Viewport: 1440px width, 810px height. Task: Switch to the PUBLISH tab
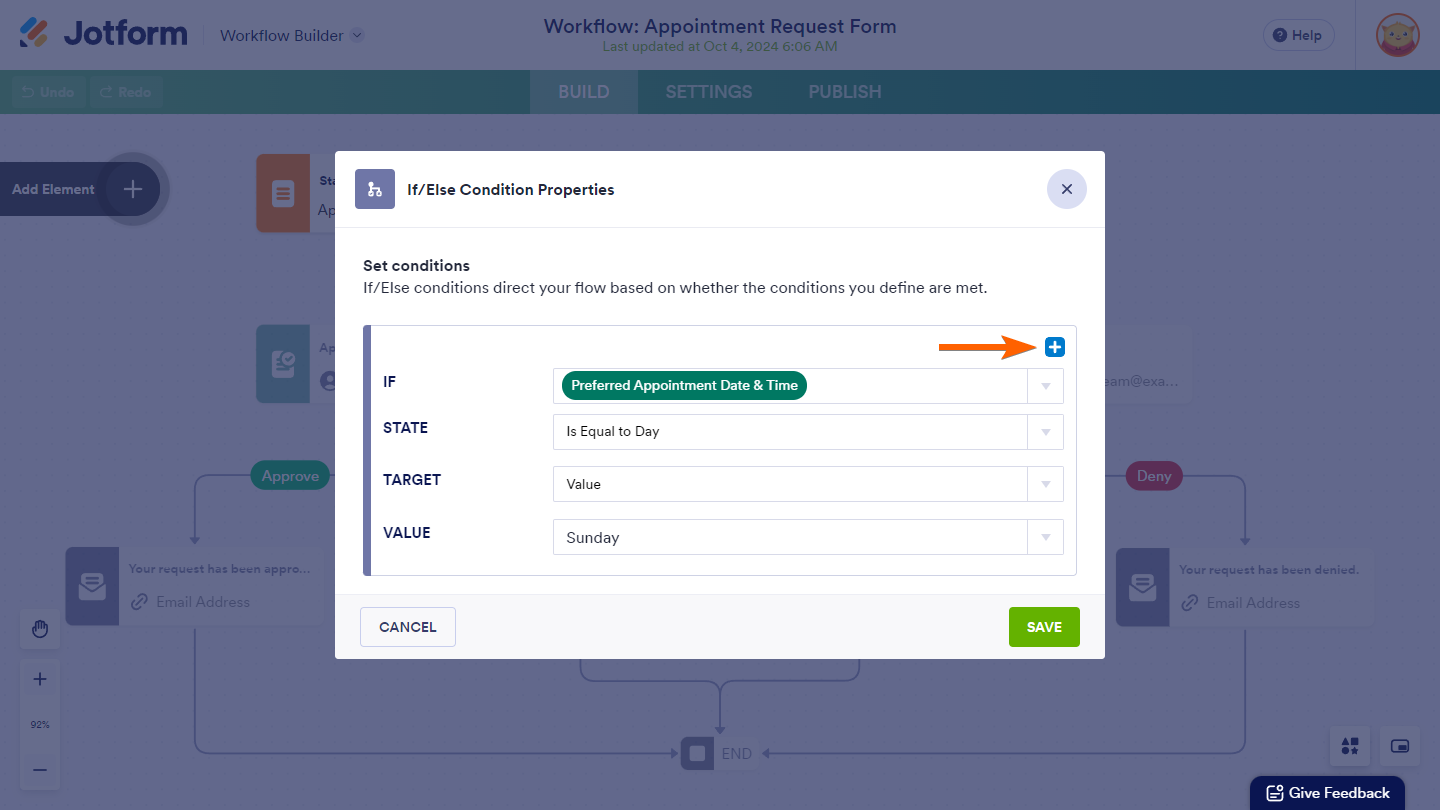pyautogui.click(x=845, y=92)
